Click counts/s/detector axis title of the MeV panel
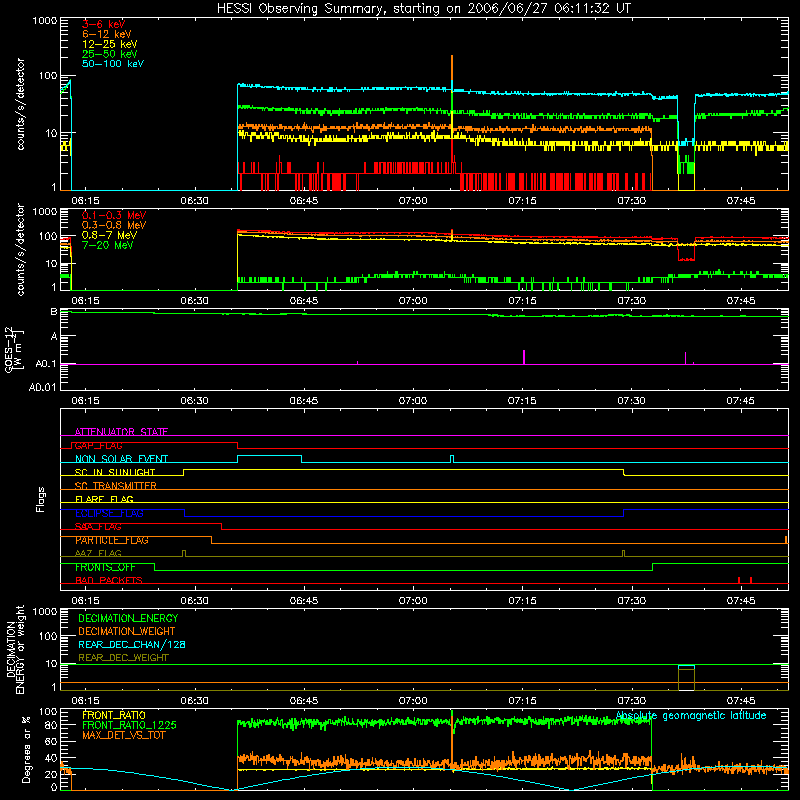 pyautogui.click(x=20, y=250)
